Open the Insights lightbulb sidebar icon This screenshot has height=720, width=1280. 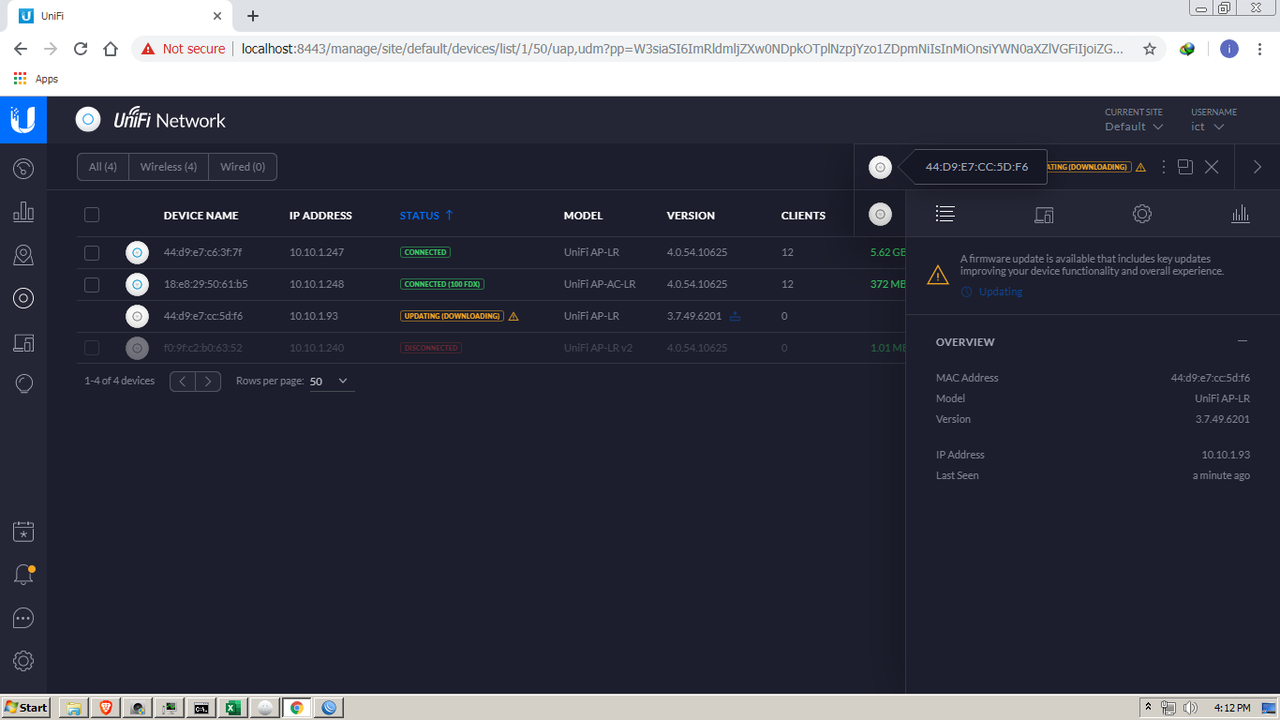pos(23,384)
